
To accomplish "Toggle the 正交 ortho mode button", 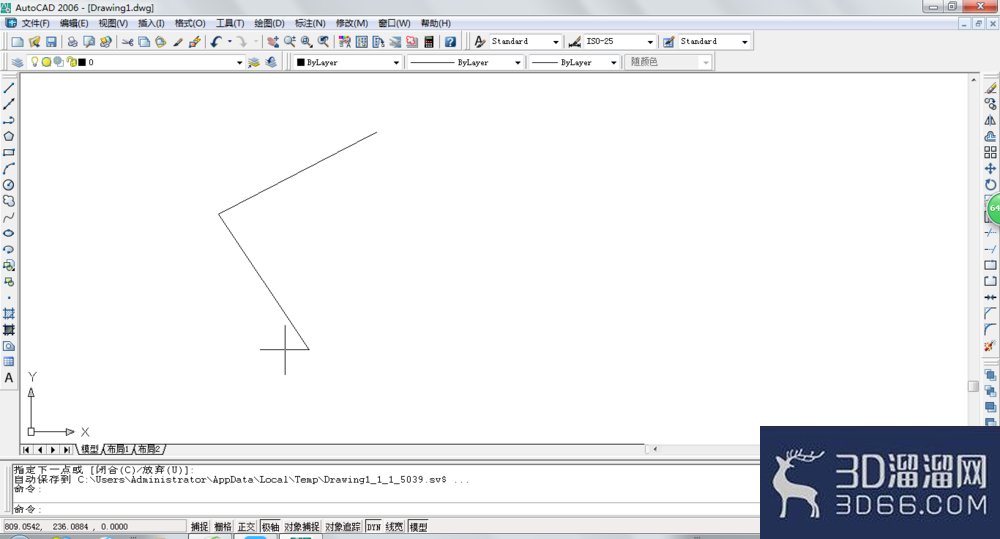I will click(246, 527).
